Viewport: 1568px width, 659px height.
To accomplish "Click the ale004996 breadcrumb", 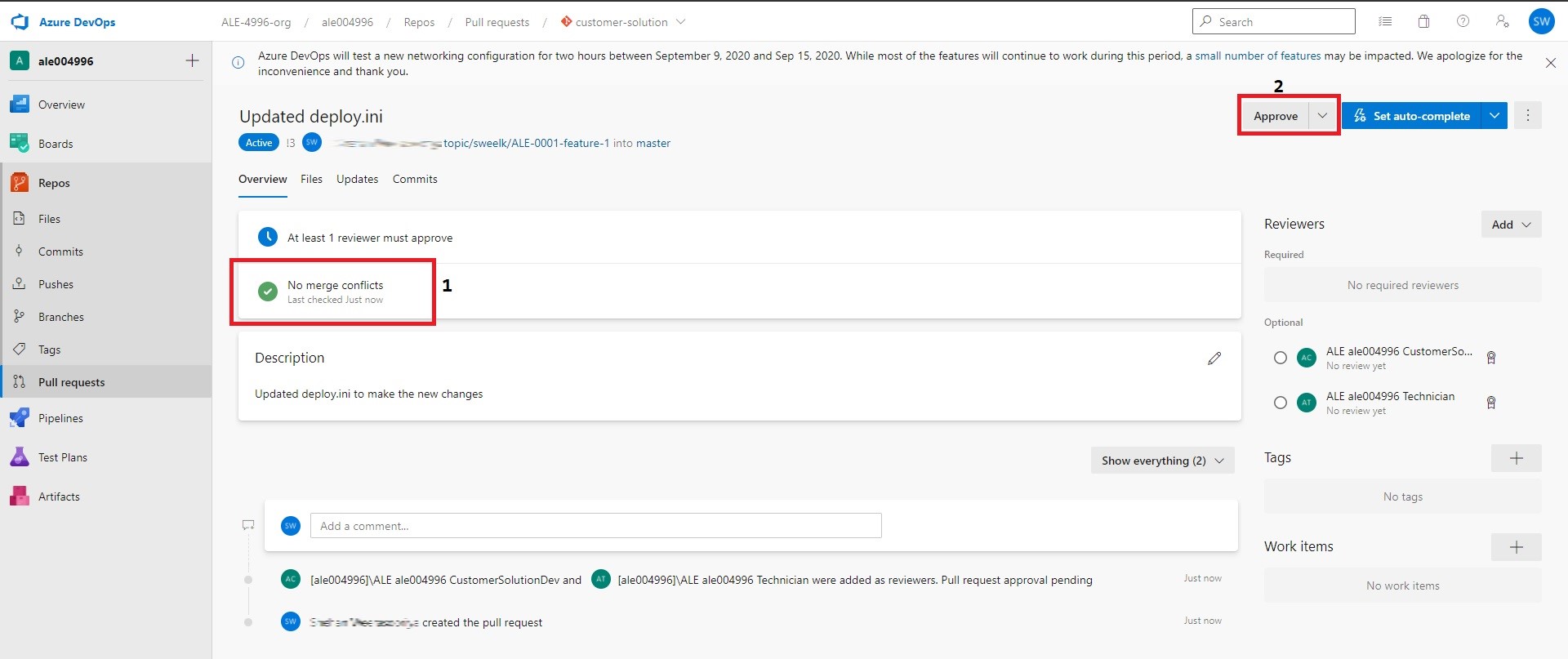I will pyautogui.click(x=347, y=22).
